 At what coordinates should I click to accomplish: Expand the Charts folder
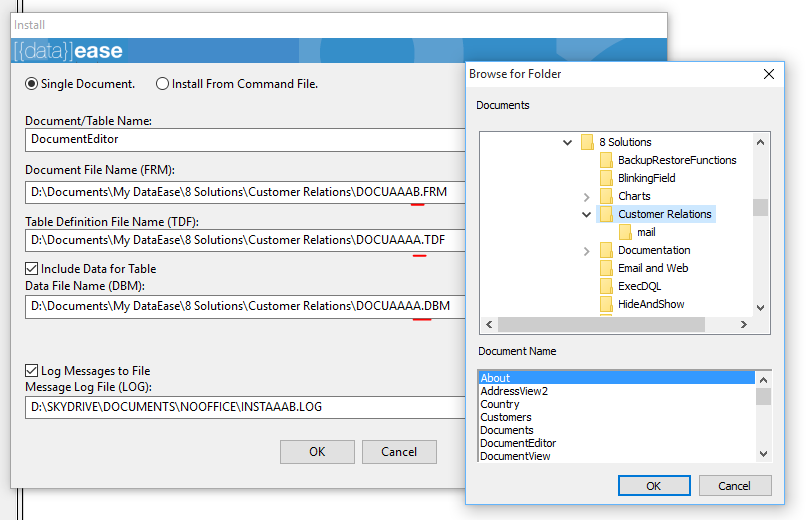click(x=586, y=197)
